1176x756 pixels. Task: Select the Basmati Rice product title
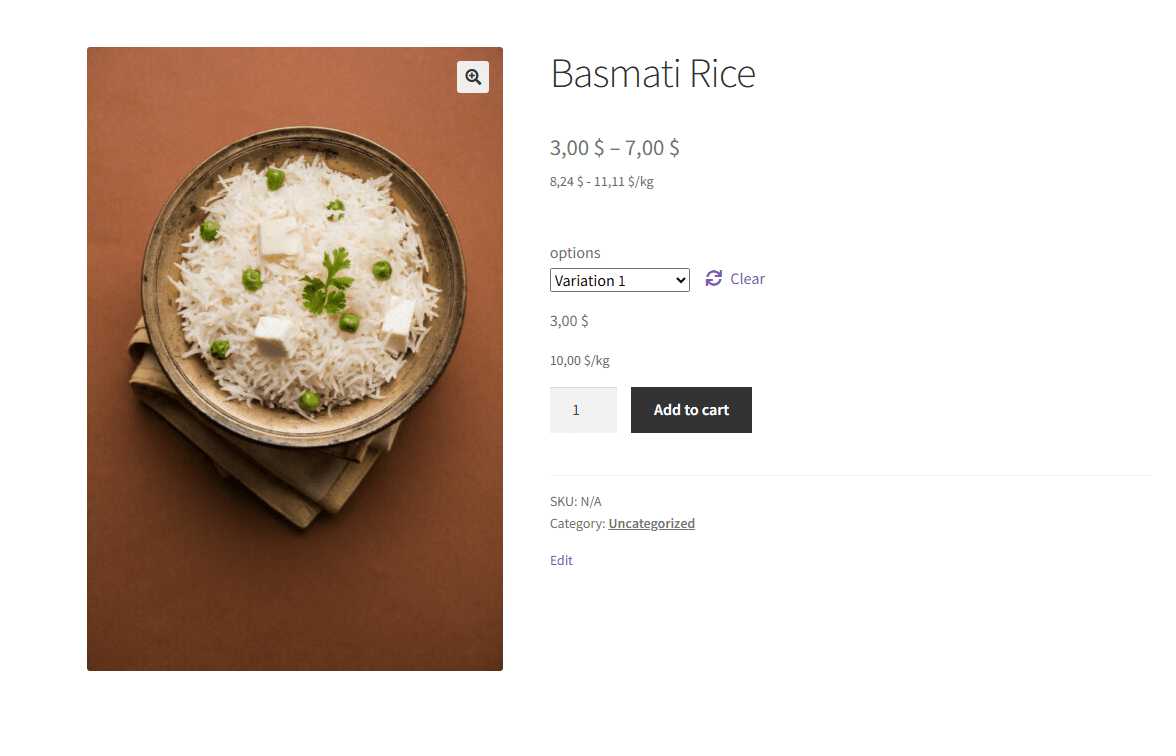(652, 73)
